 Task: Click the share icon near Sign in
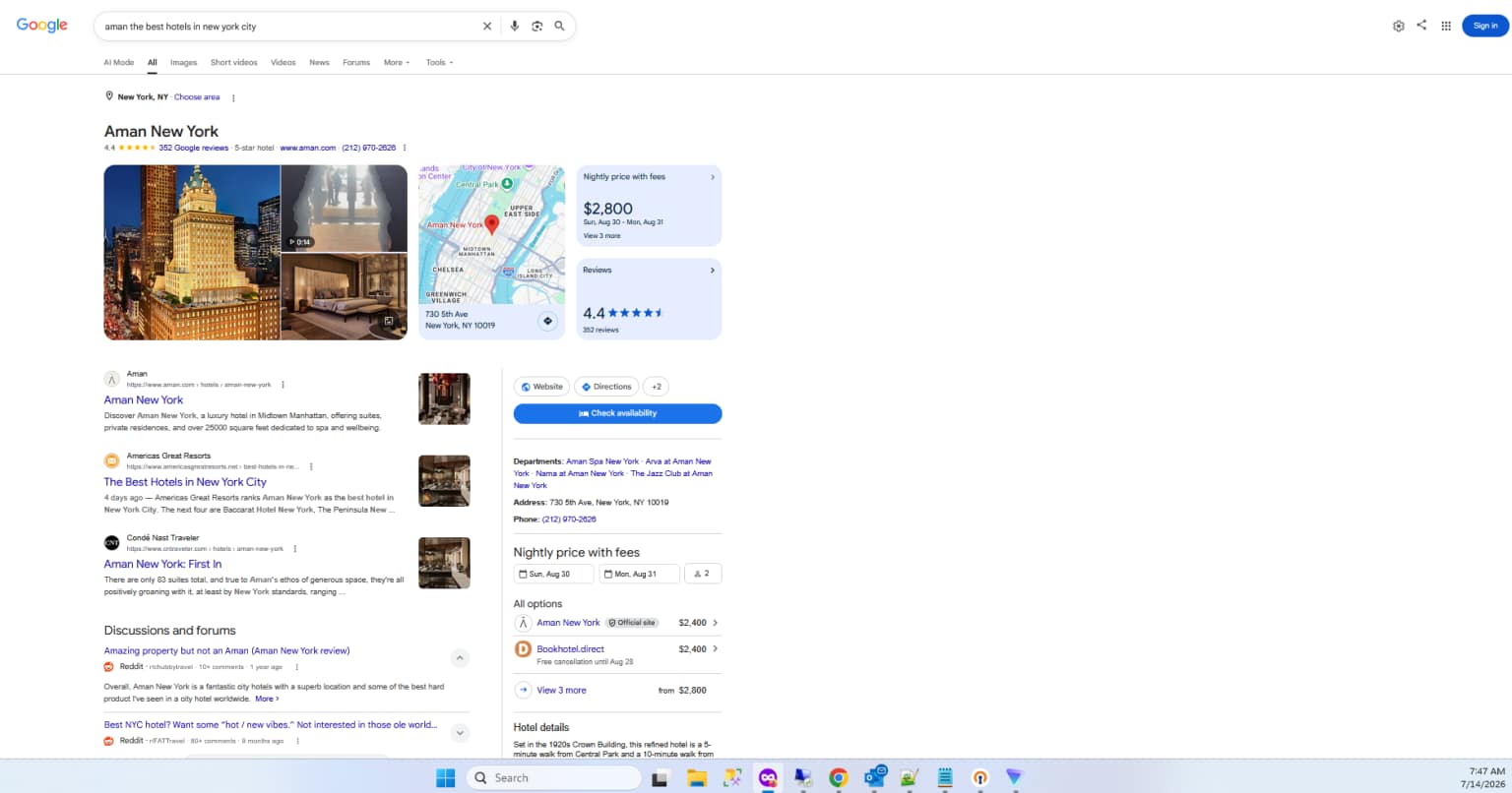(1421, 26)
